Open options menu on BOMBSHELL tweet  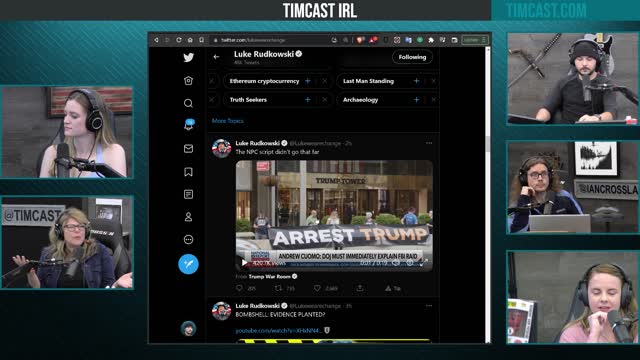429,306
